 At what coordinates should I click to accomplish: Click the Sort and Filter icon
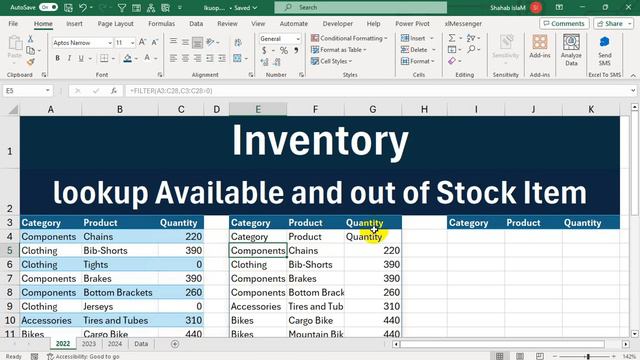pyautogui.click(x=471, y=38)
